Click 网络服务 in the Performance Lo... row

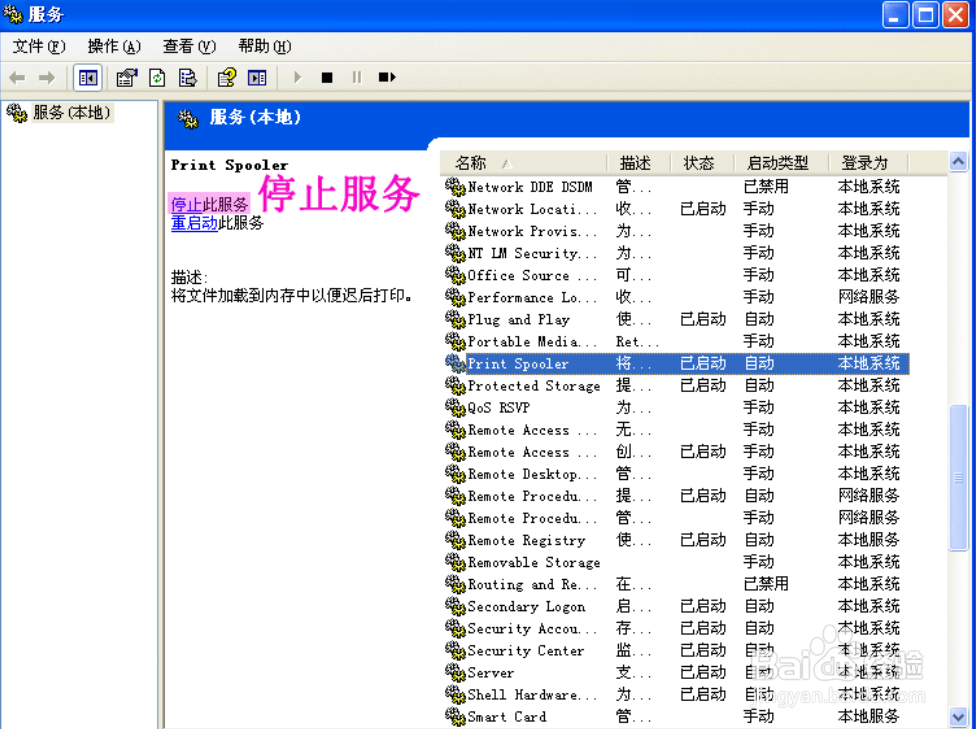(868, 297)
